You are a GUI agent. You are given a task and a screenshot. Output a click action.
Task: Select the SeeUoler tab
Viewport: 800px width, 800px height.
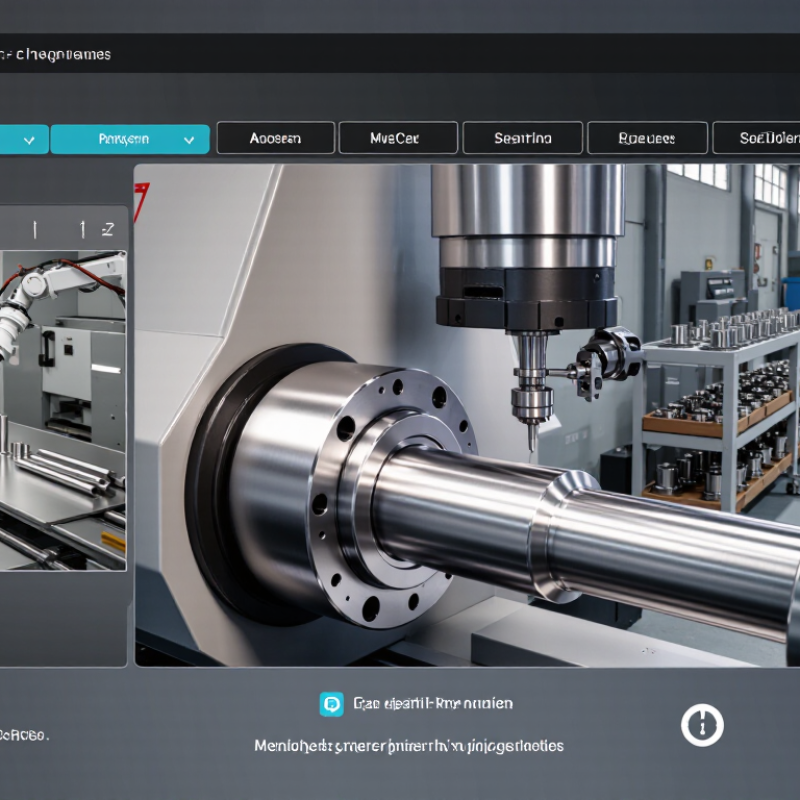click(x=757, y=138)
